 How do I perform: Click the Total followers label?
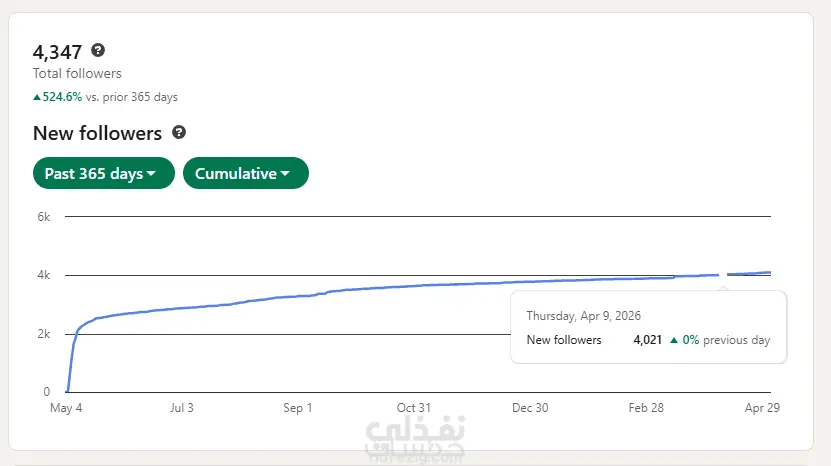77,73
